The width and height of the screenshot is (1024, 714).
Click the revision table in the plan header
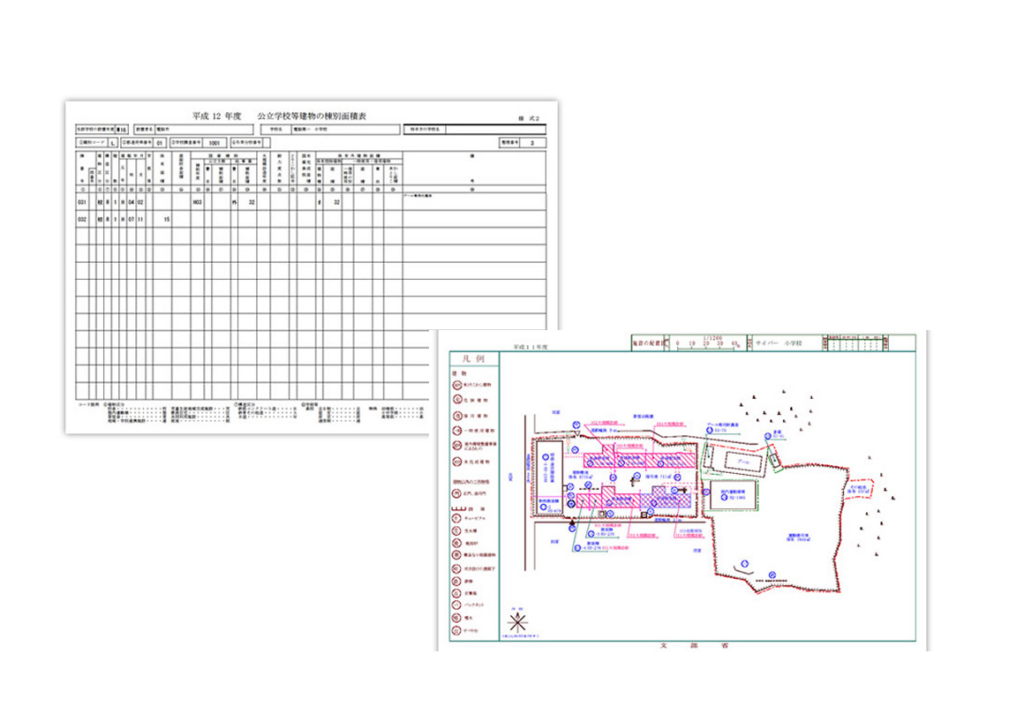(857, 342)
